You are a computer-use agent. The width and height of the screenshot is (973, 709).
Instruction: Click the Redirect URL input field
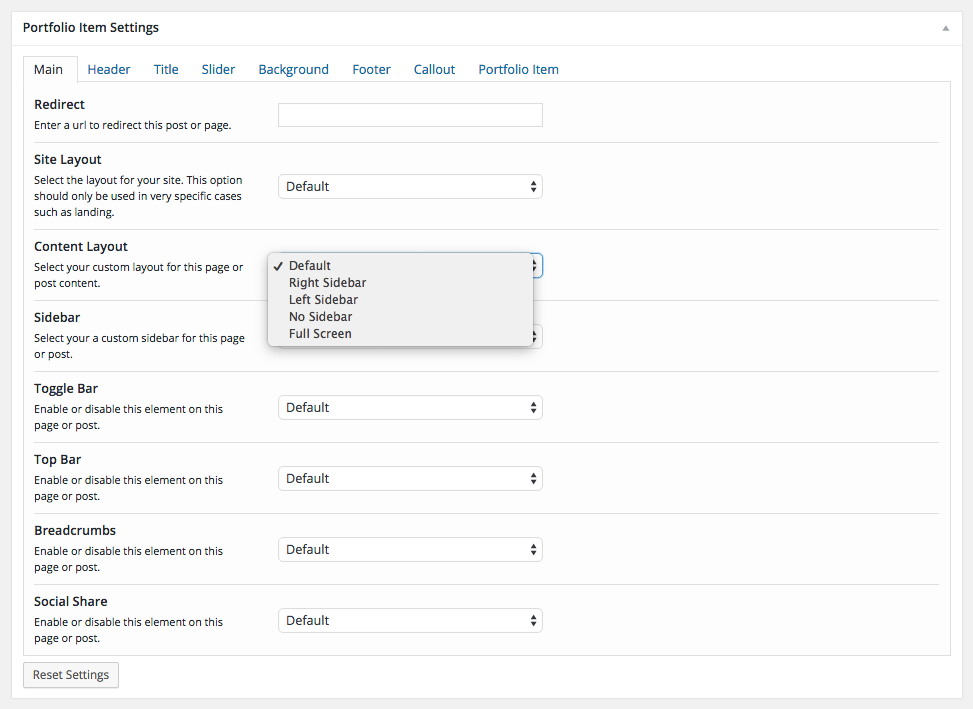click(x=410, y=115)
